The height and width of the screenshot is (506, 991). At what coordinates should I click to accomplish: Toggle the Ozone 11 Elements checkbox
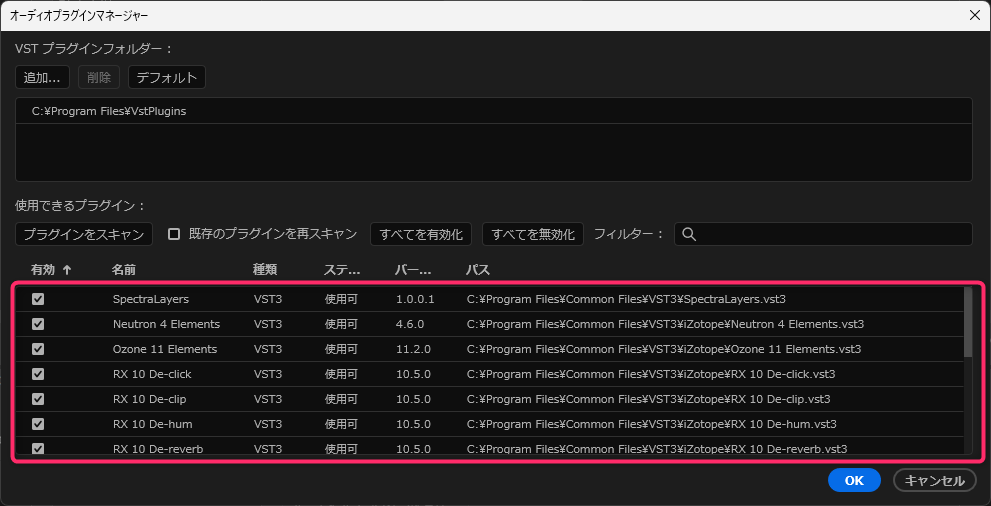click(38, 349)
